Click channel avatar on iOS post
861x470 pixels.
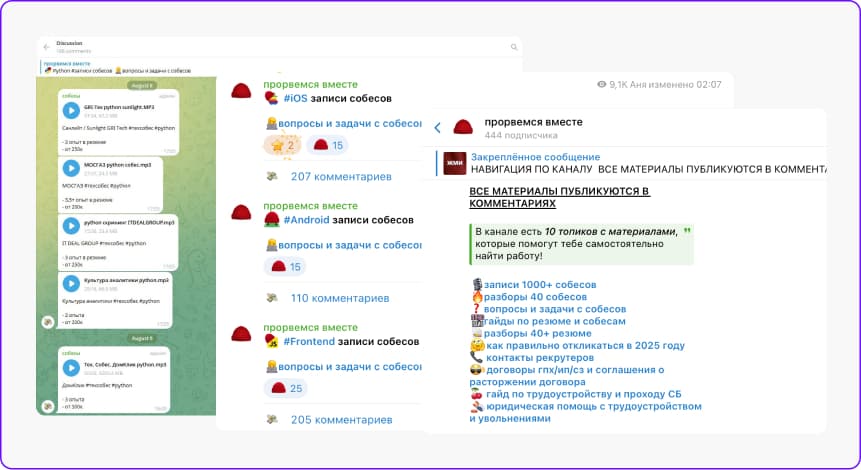tap(241, 91)
